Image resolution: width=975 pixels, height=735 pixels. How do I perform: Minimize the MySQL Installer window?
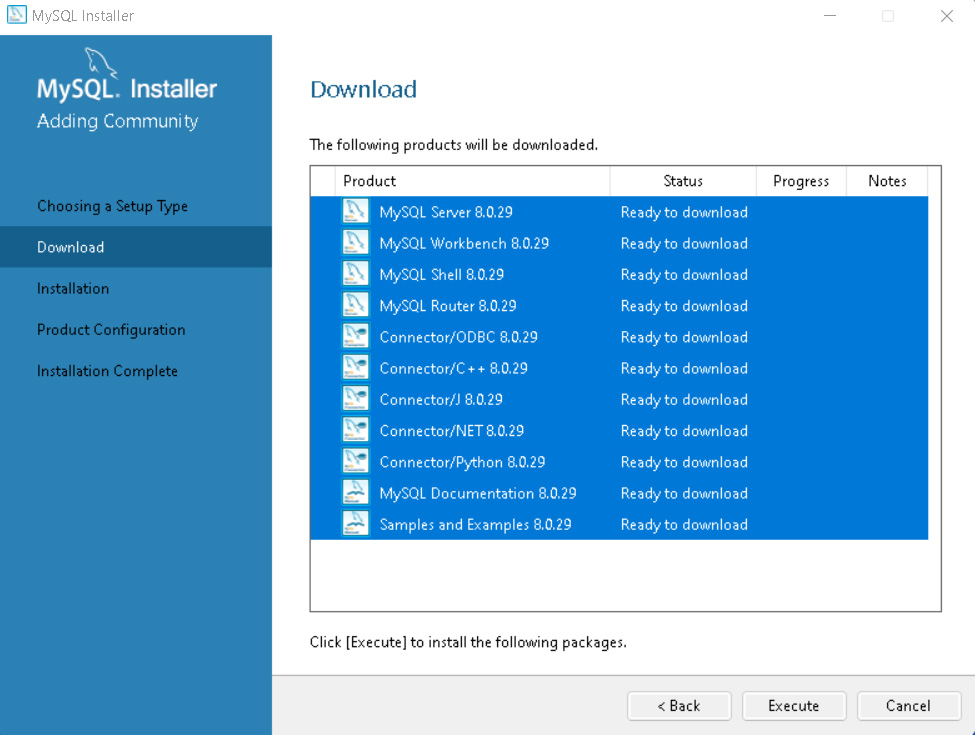pos(829,16)
